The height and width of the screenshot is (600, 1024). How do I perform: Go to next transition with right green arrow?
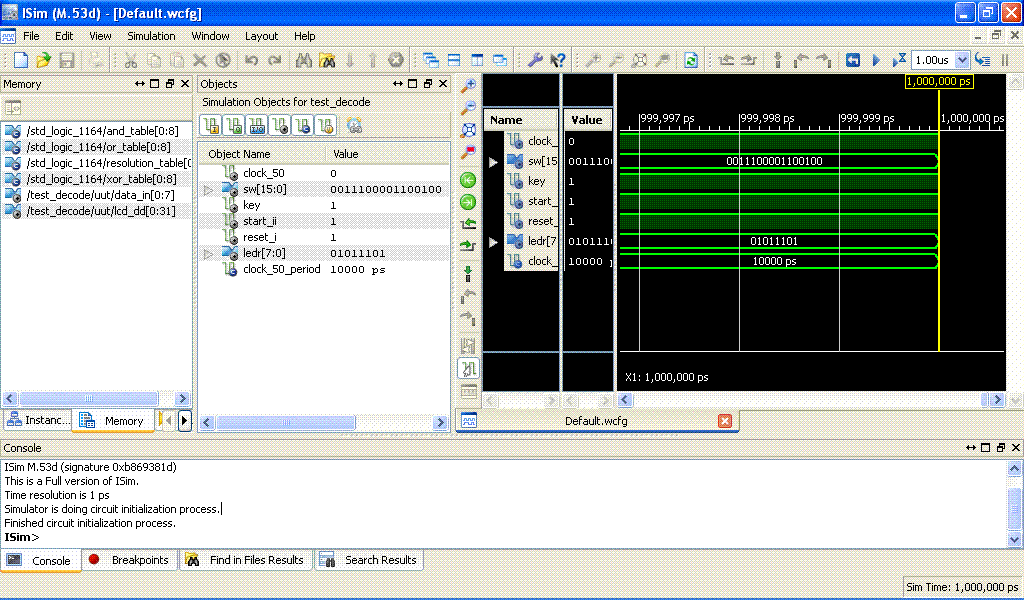pos(468,202)
